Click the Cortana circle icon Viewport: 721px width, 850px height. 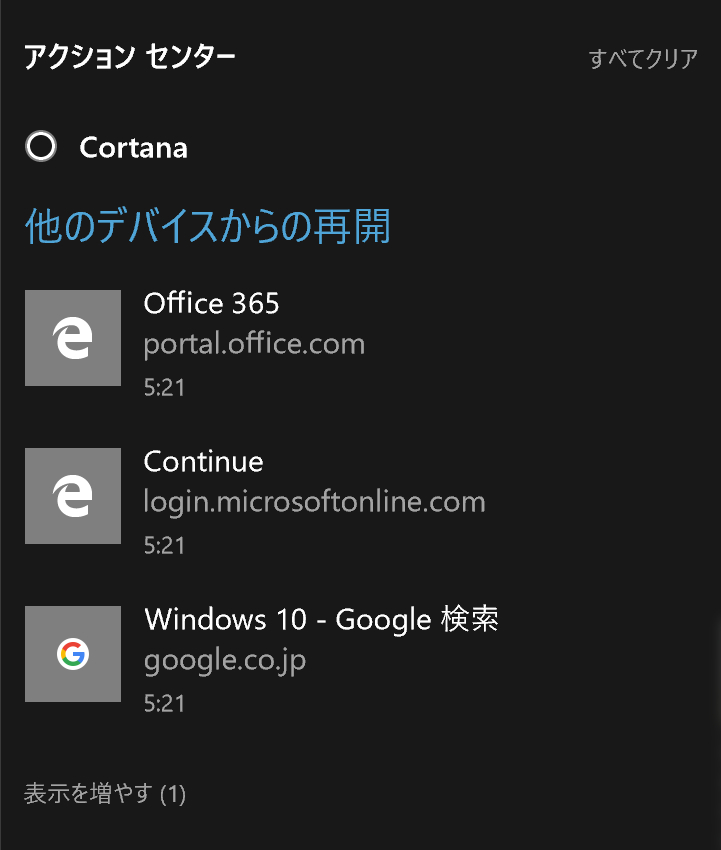40,147
